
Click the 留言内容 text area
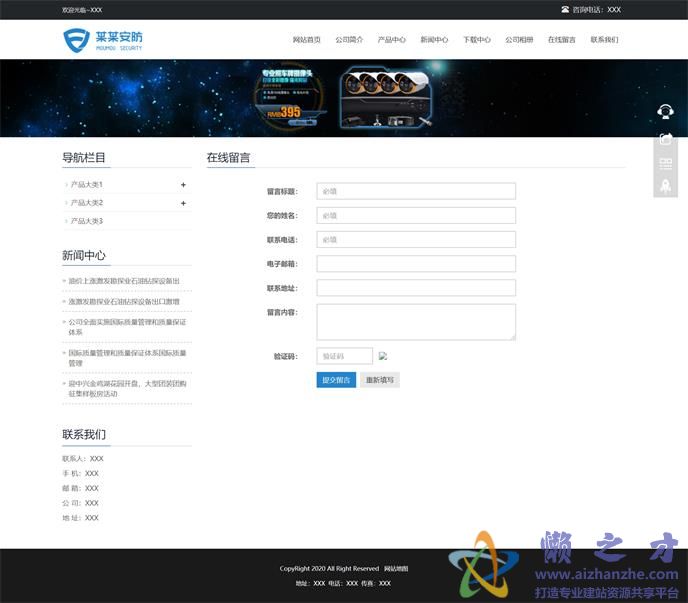click(416, 322)
